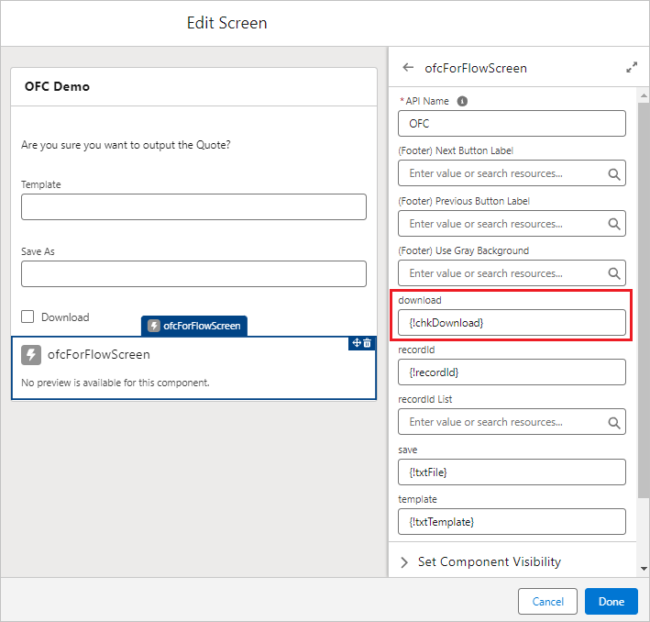This screenshot has height=622, width=650.
Task: Toggle the Download checkbox
Action: point(28,317)
